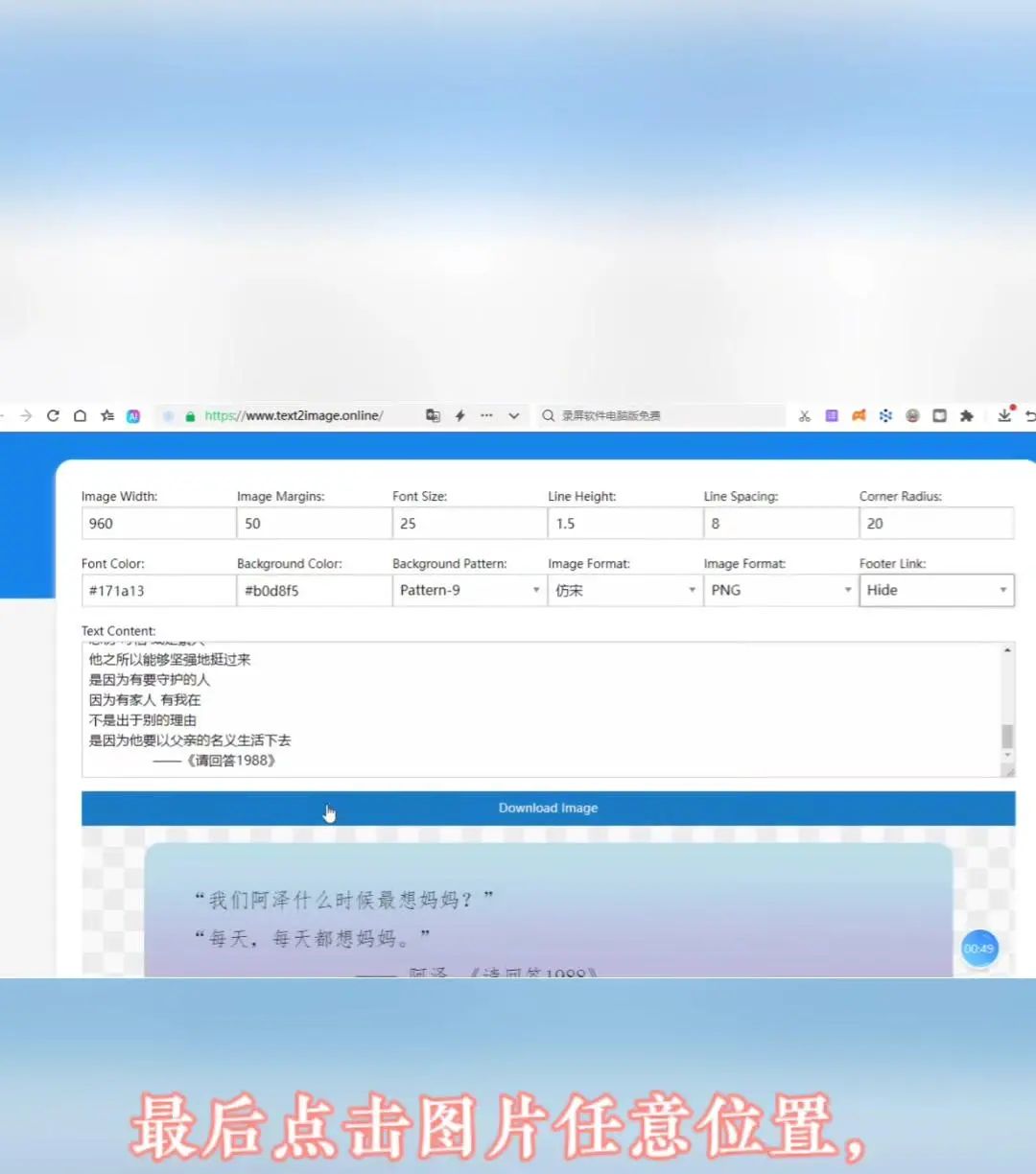Expand the chevron next to the address bar

tap(514, 415)
